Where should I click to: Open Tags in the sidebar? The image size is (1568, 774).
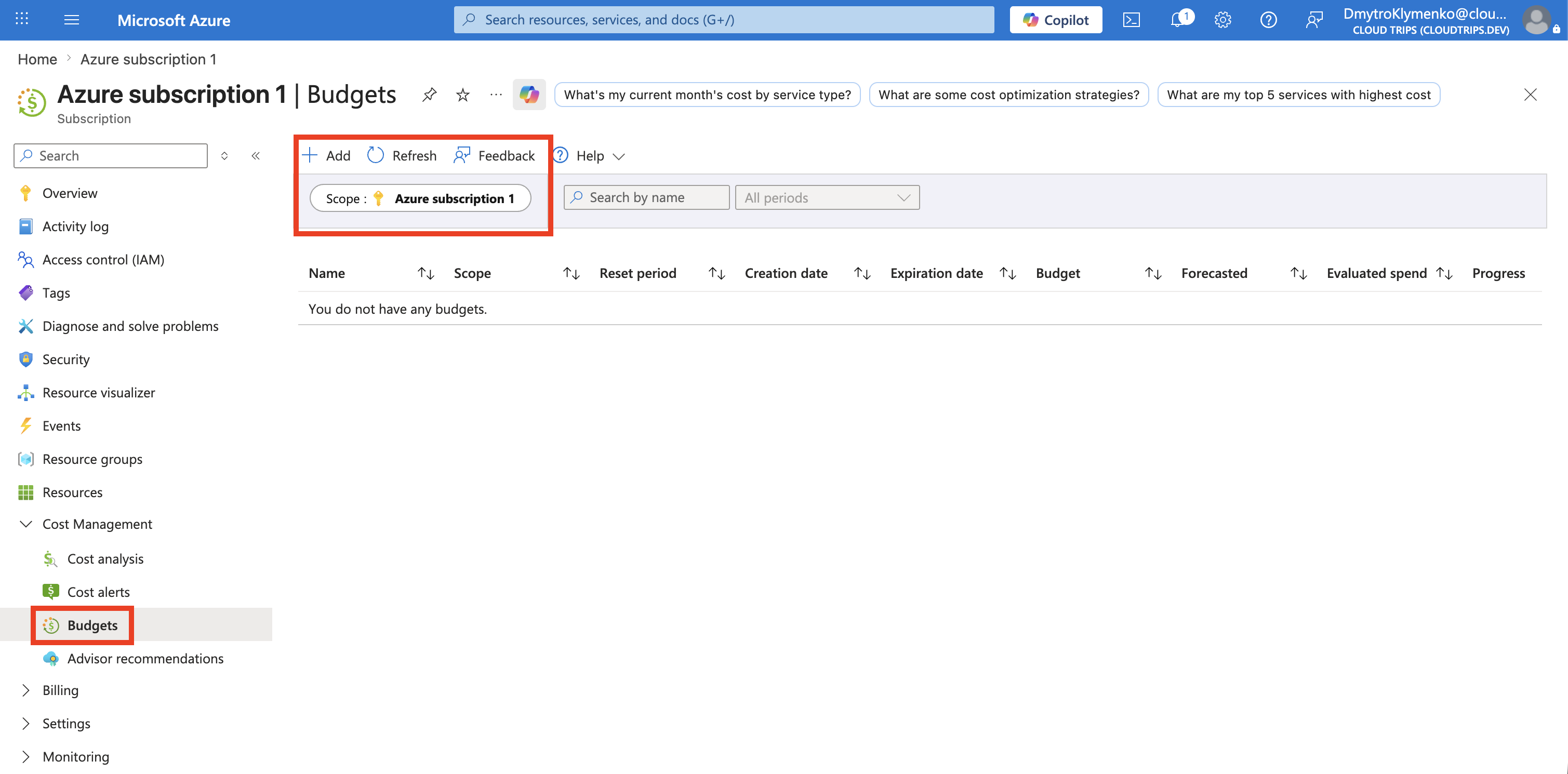pos(56,292)
